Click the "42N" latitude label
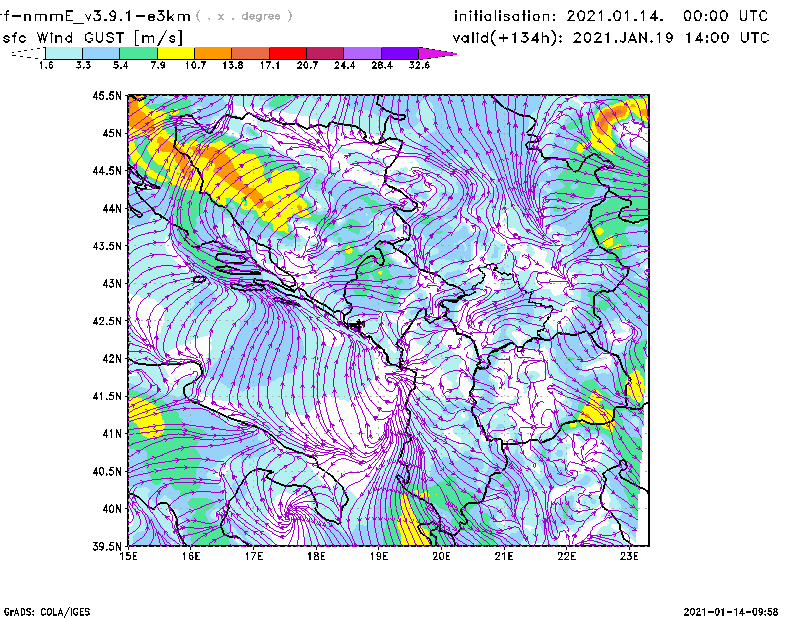The image size is (800, 618). 112,358
